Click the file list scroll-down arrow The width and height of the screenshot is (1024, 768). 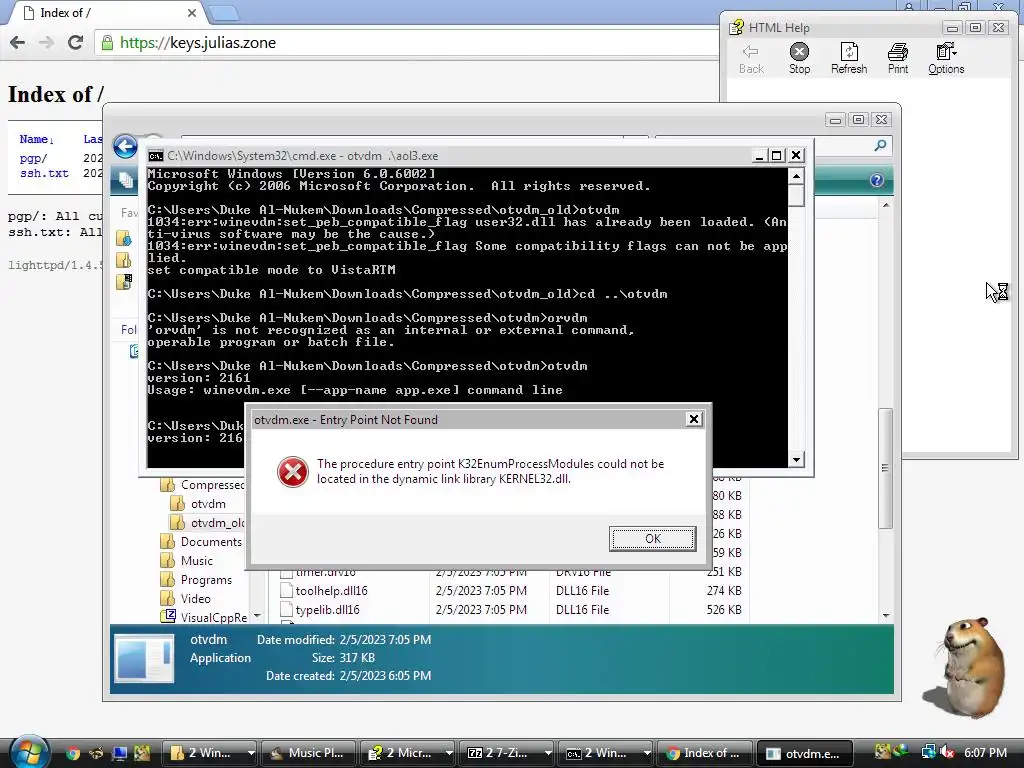point(886,615)
